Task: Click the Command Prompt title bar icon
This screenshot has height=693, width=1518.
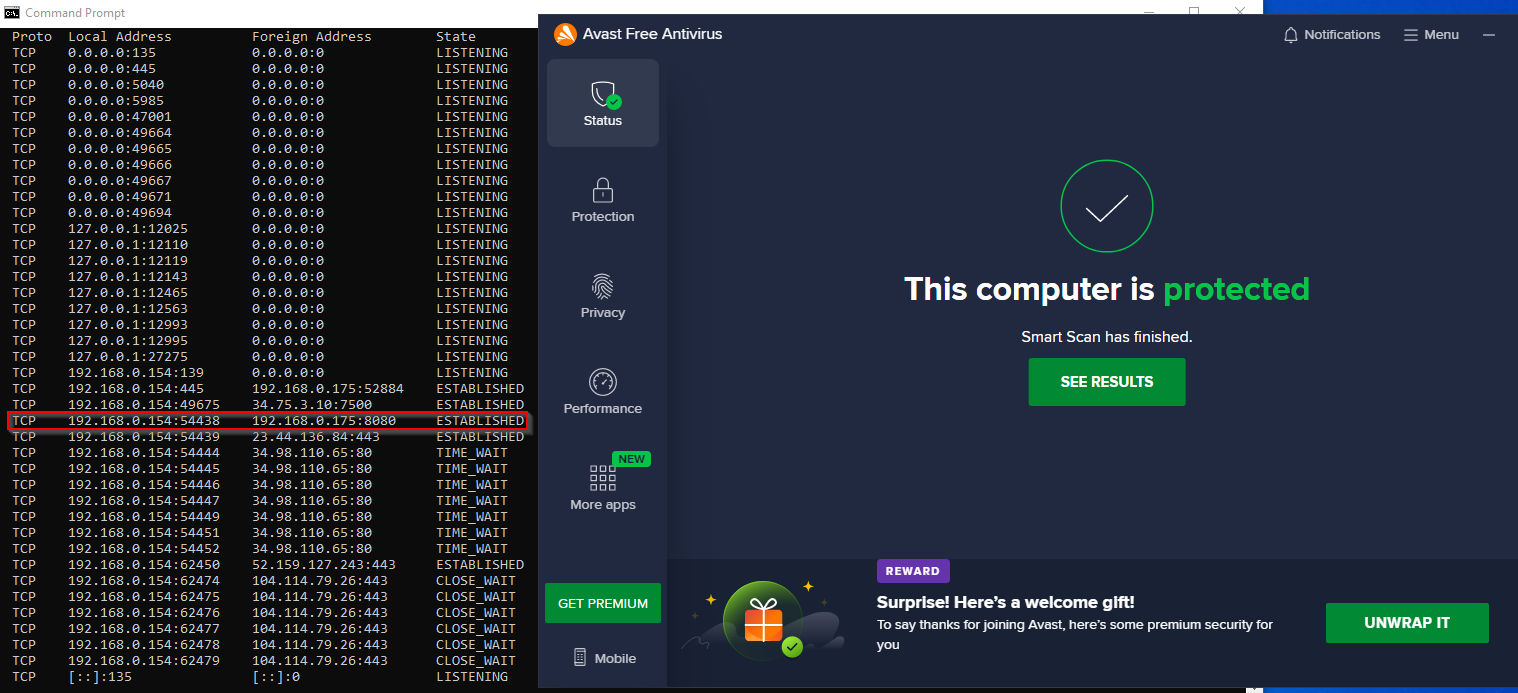Action: [12, 12]
